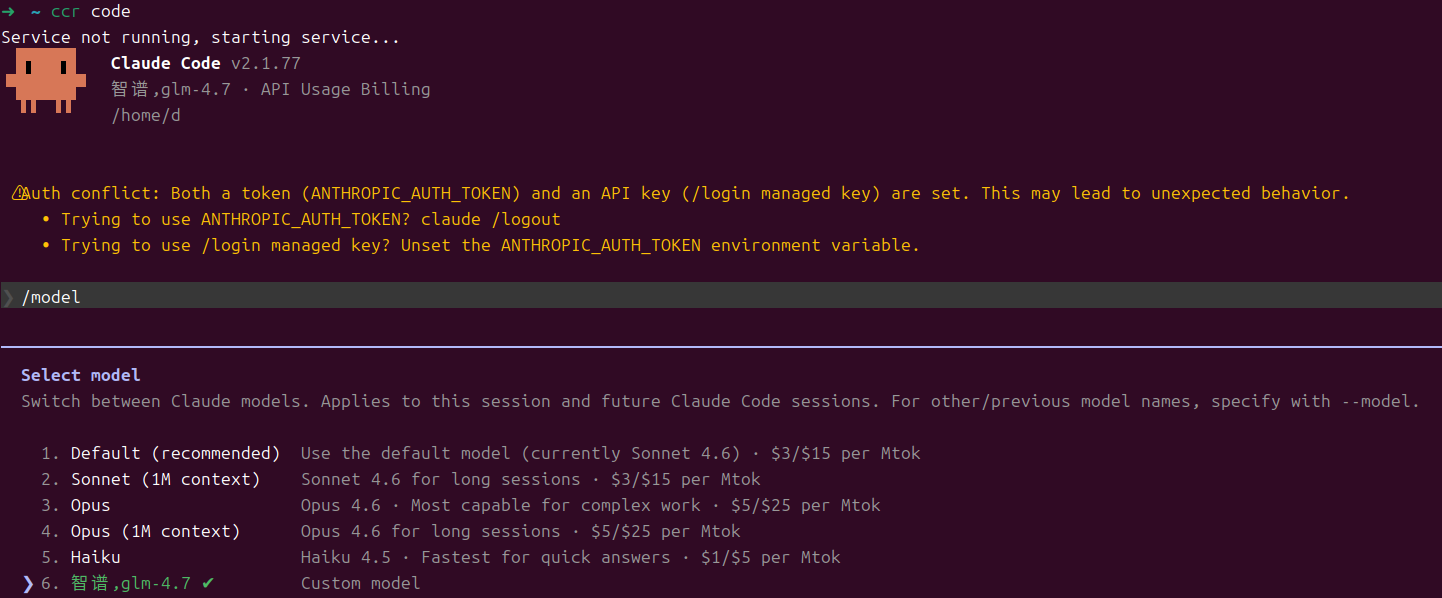This screenshot has height=598, width=1442.
Task: Click the selection arrow next to option 6
Action: pos(28,583)
